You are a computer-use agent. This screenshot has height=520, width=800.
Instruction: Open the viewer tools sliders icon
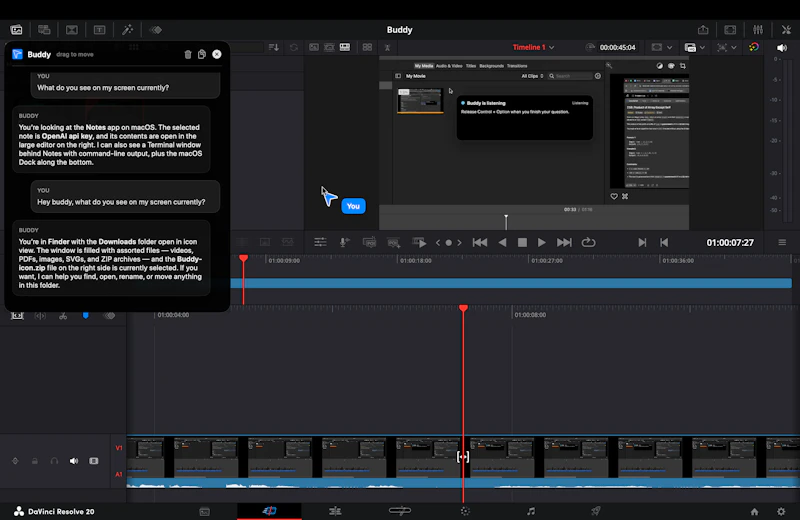point(320,242)
